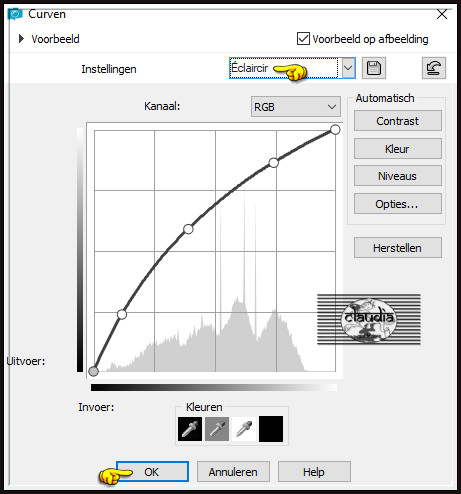Click the black color swatch under Kleuren
Viewport: 461px width, 494px height.
click(271, 429)
